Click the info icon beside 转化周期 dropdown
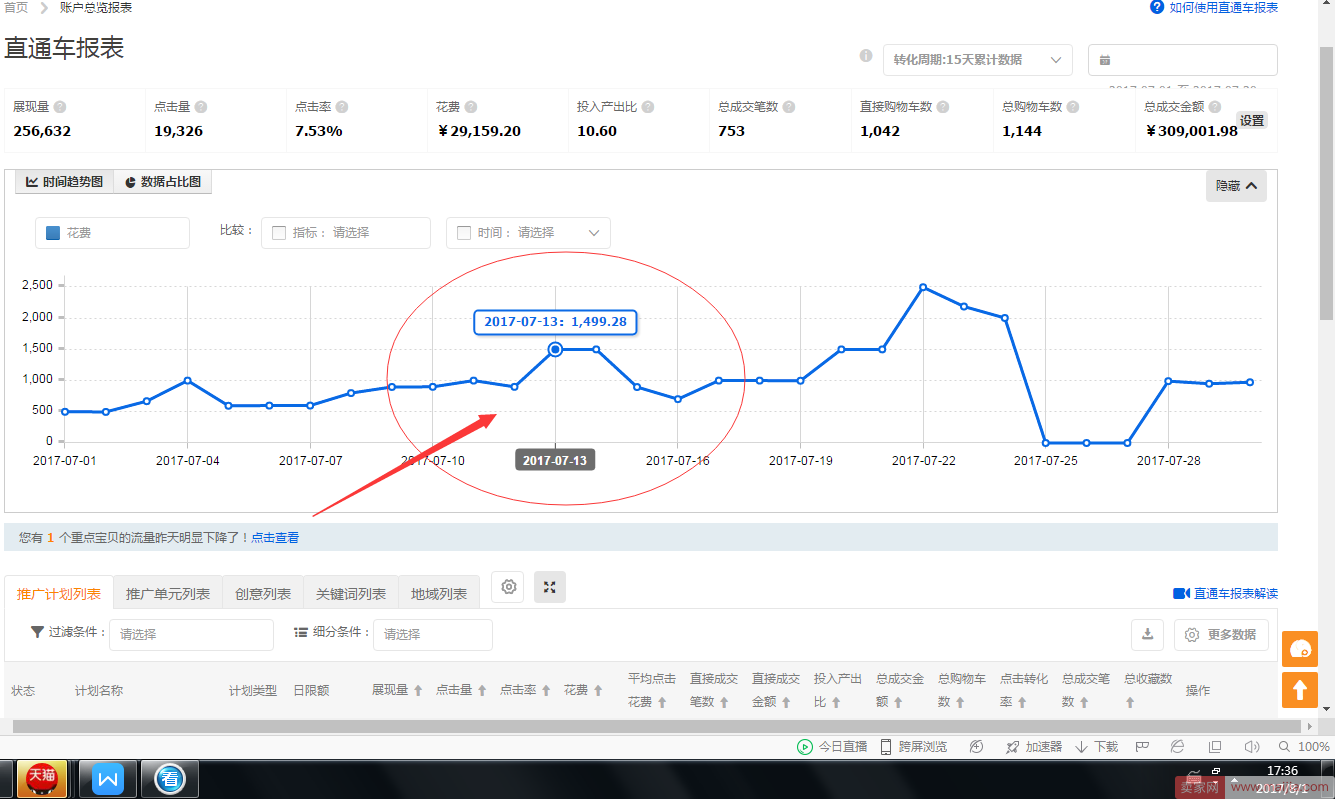The height and width of the screenshot is (799, 1335). 866,56
